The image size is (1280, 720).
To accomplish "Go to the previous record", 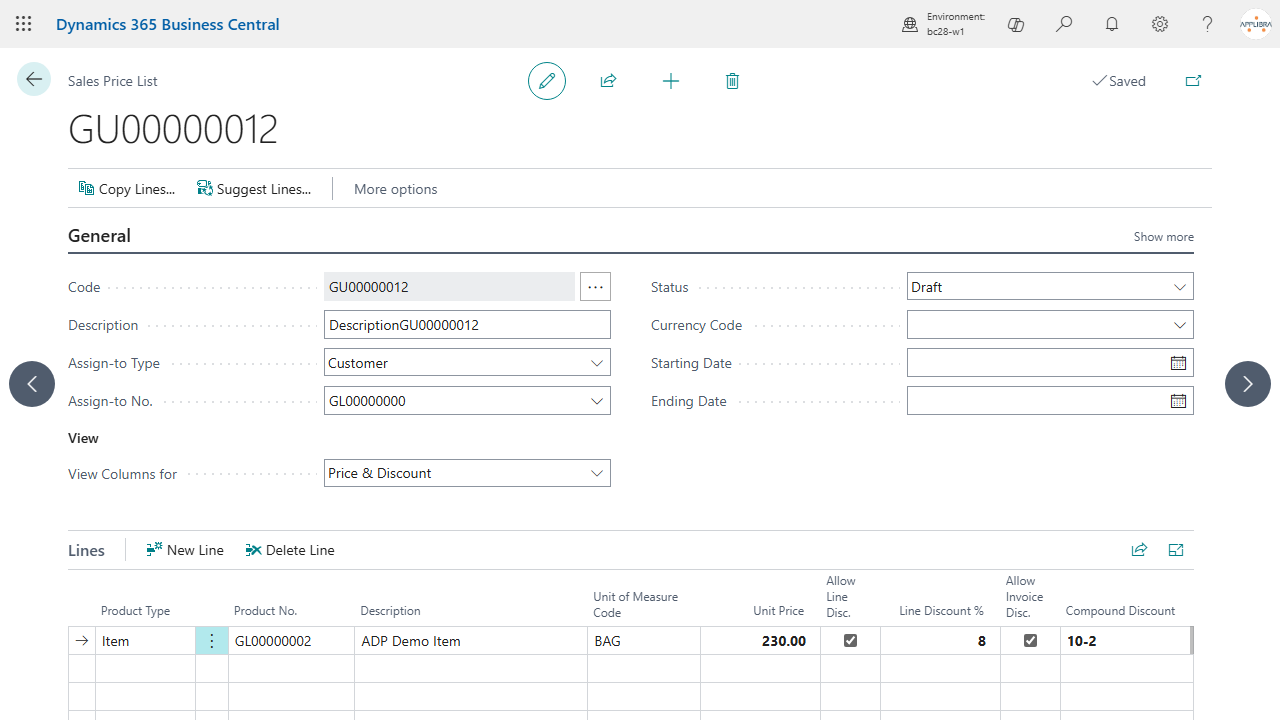I will tap(32, 384).
